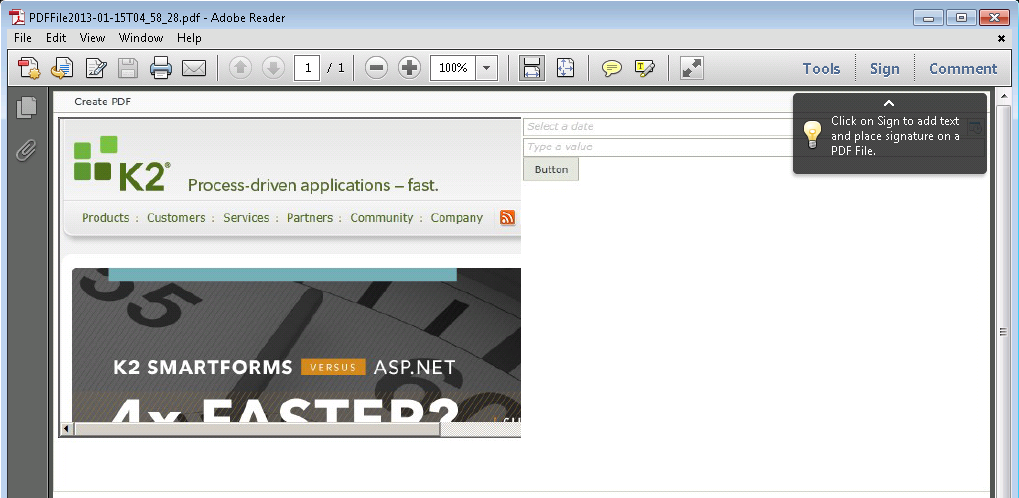This screenshot has width=1019, height=498.
Task: Click the K2 SMARTFORMS banner text
Action: (x=203, y=368)
